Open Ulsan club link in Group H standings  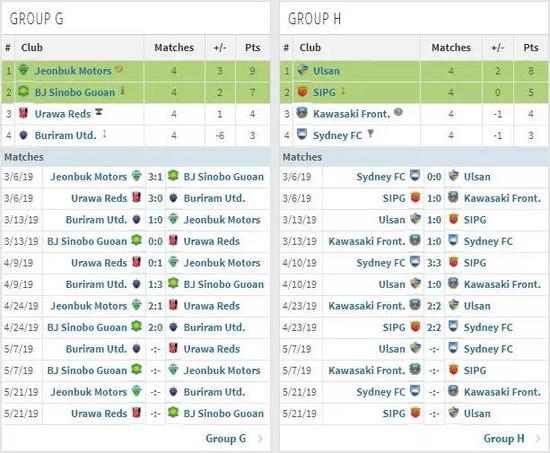(x=326, y=71)
